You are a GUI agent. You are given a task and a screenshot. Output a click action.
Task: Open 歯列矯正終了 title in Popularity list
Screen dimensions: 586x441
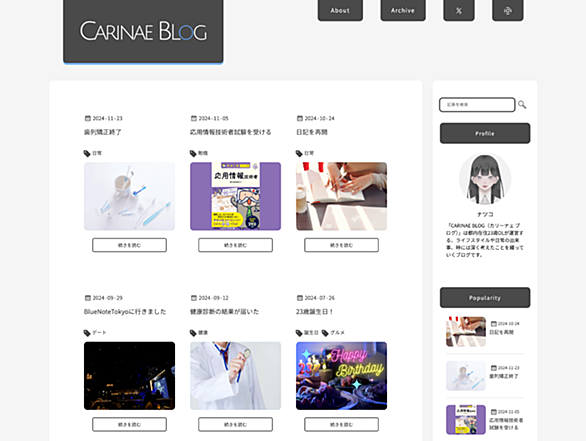504,376
